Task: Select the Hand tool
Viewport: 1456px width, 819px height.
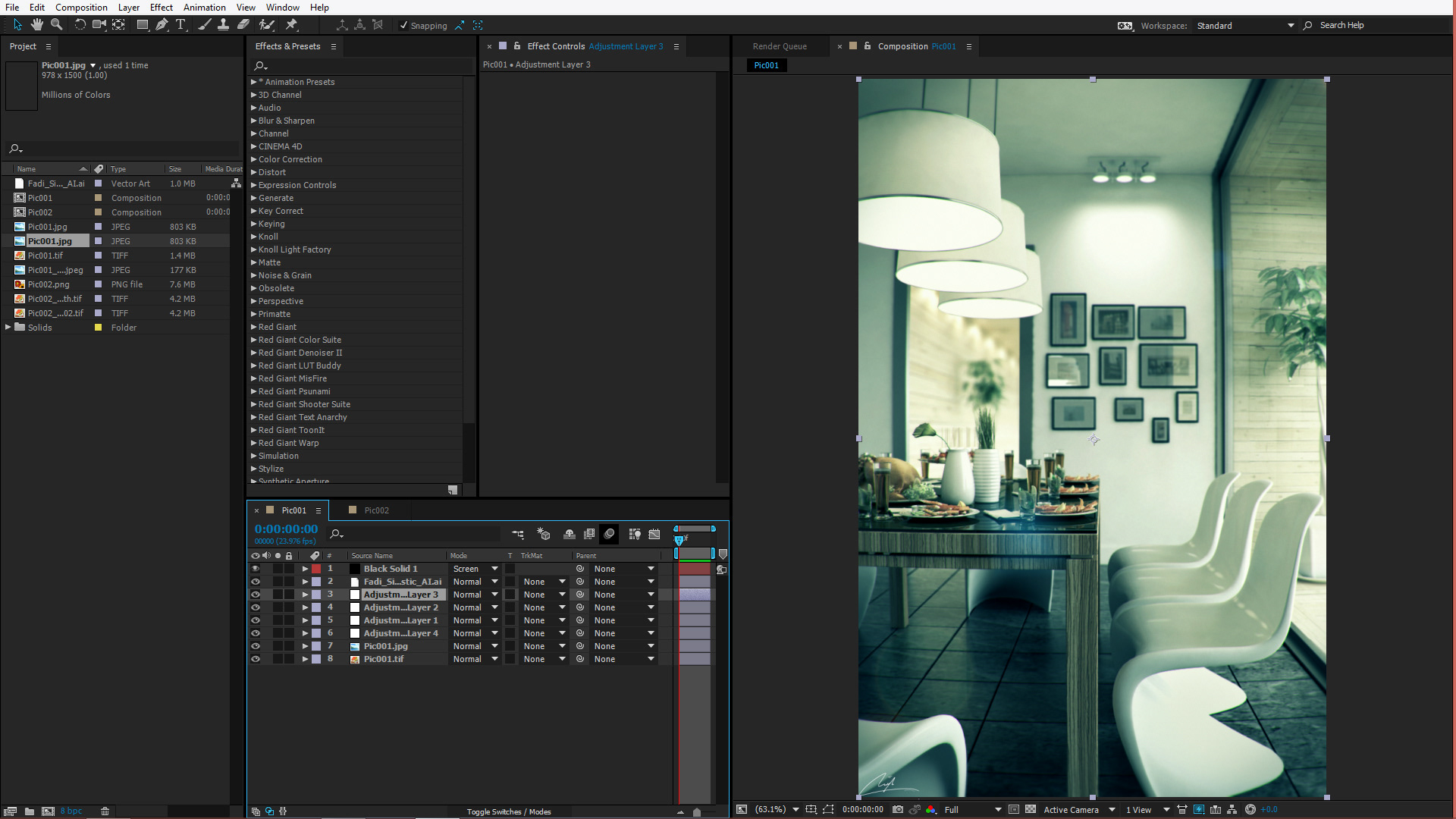Action: point(36,25)
